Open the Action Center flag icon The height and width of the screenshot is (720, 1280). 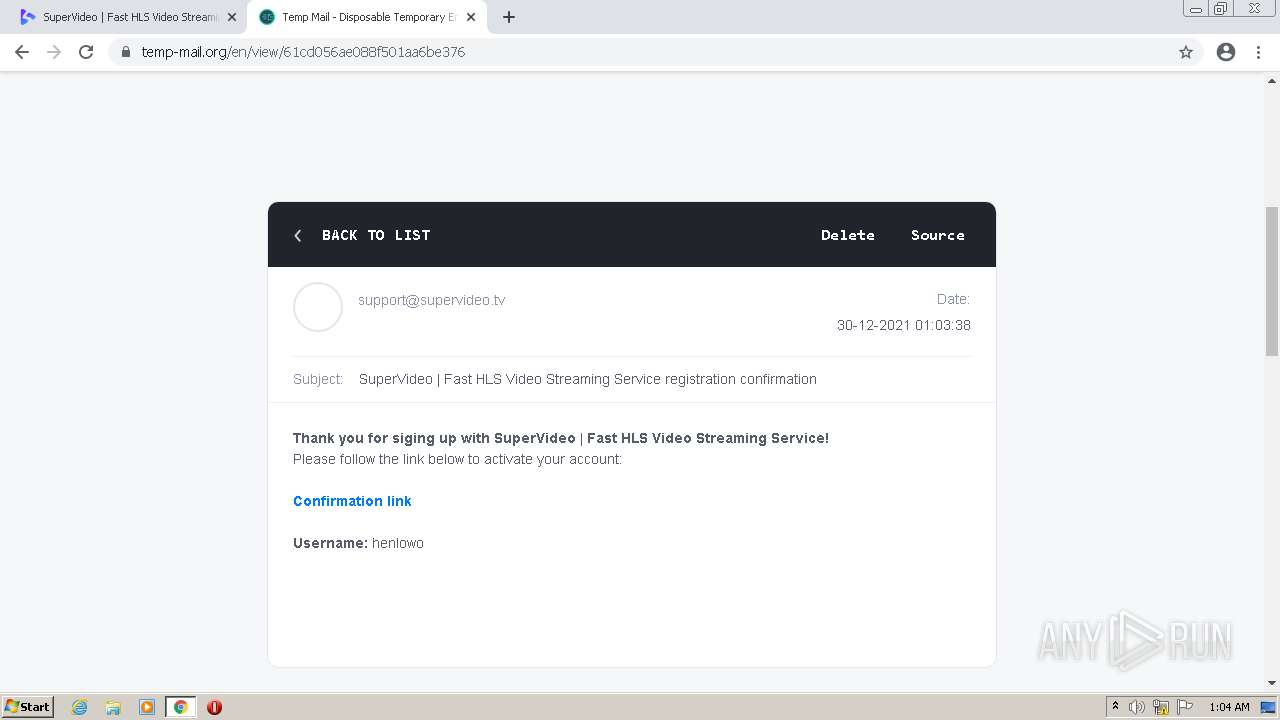click(1185, 707)
